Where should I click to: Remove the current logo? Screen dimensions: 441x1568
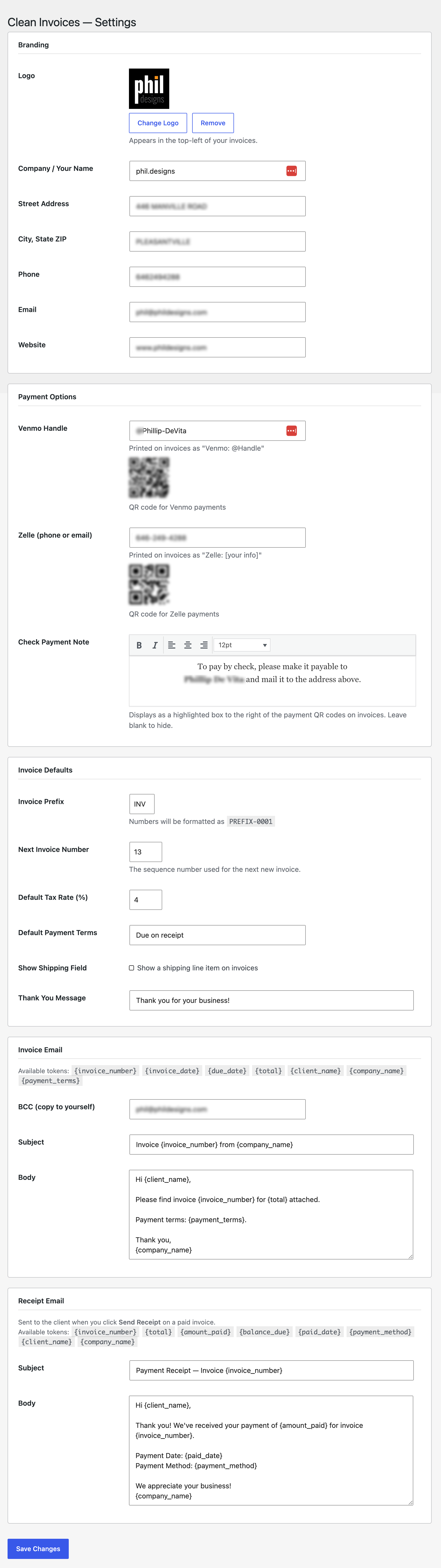click(213, 123)
